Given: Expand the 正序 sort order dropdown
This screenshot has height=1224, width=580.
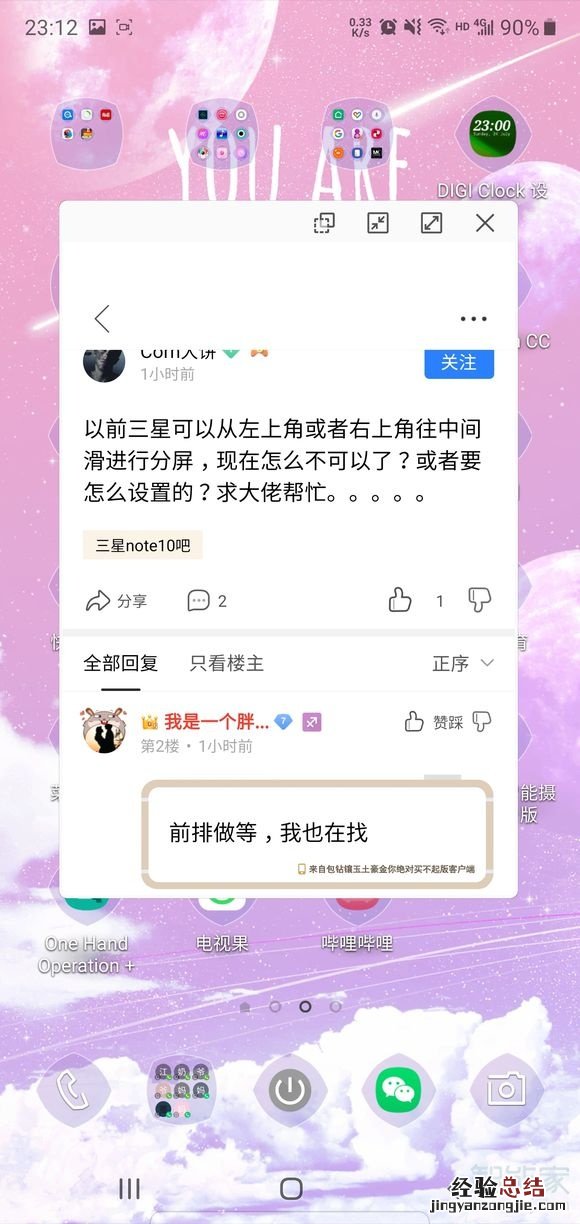Looking at the screenshot, I should click(463, 663).
